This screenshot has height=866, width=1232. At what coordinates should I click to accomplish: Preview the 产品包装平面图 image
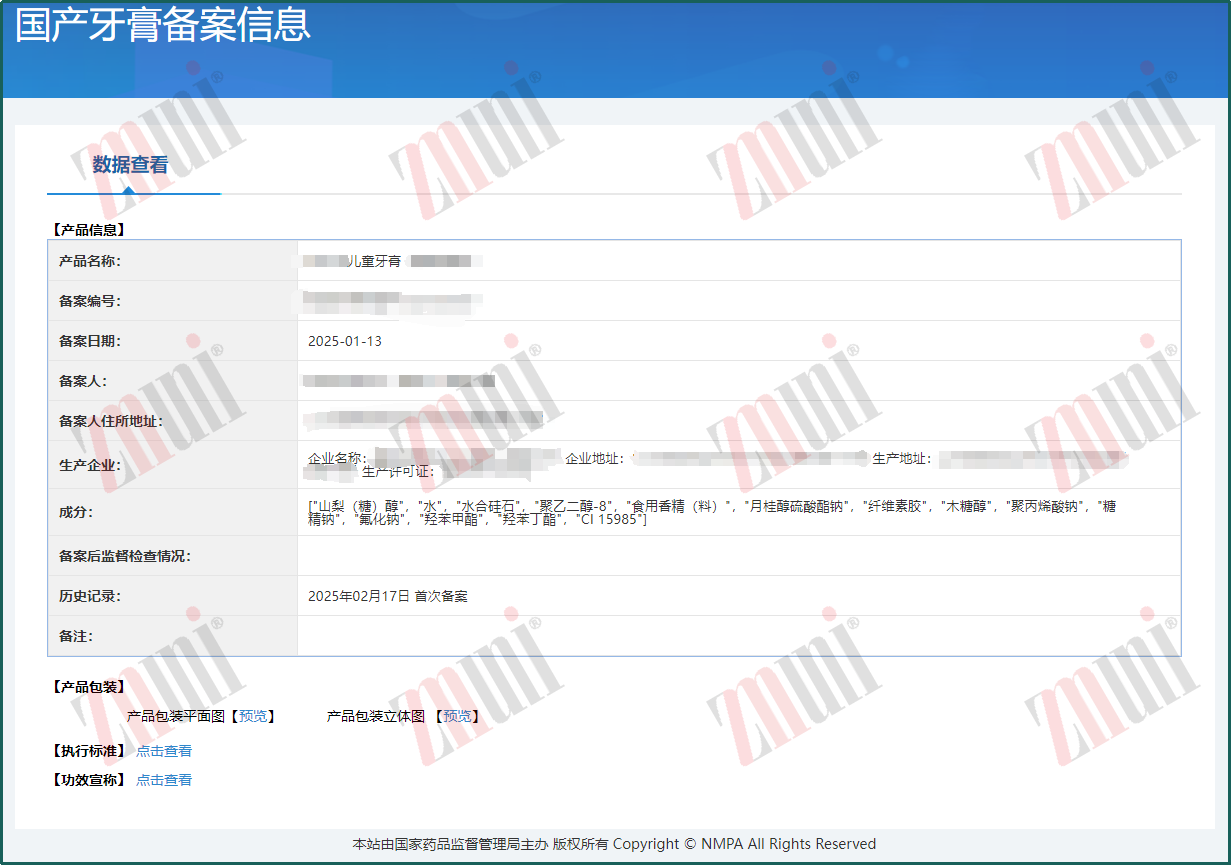(253, 717)
